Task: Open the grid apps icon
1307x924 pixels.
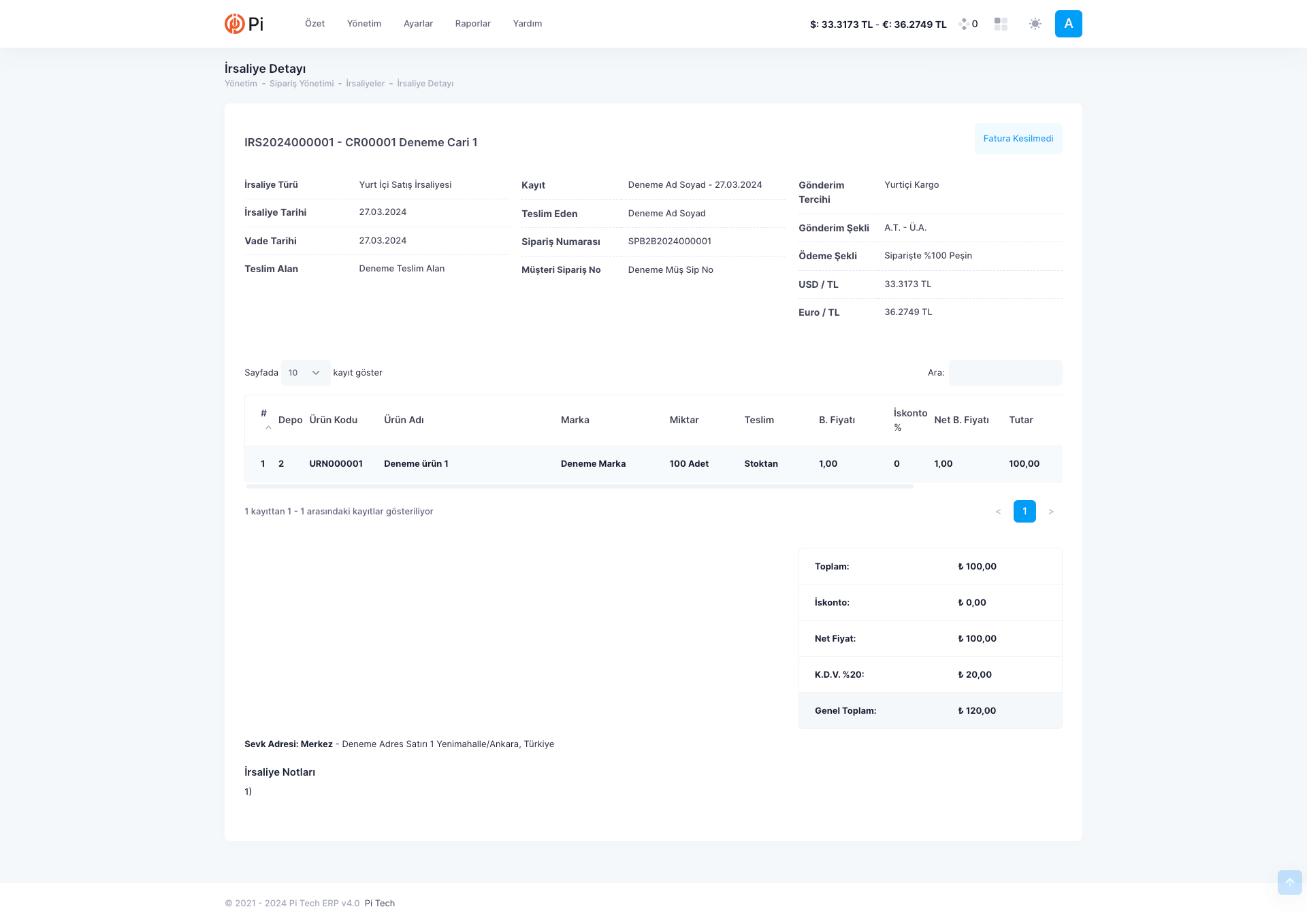Action: click(x=1001, y=24)
